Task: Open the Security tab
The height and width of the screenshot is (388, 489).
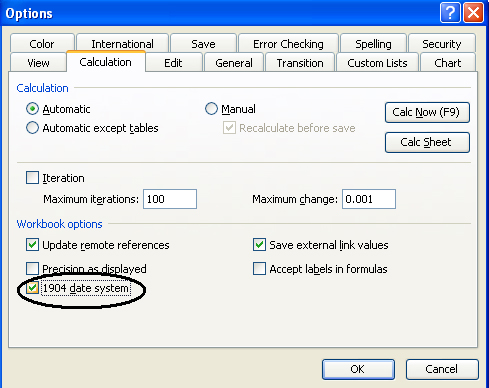Action: point(442,44)
